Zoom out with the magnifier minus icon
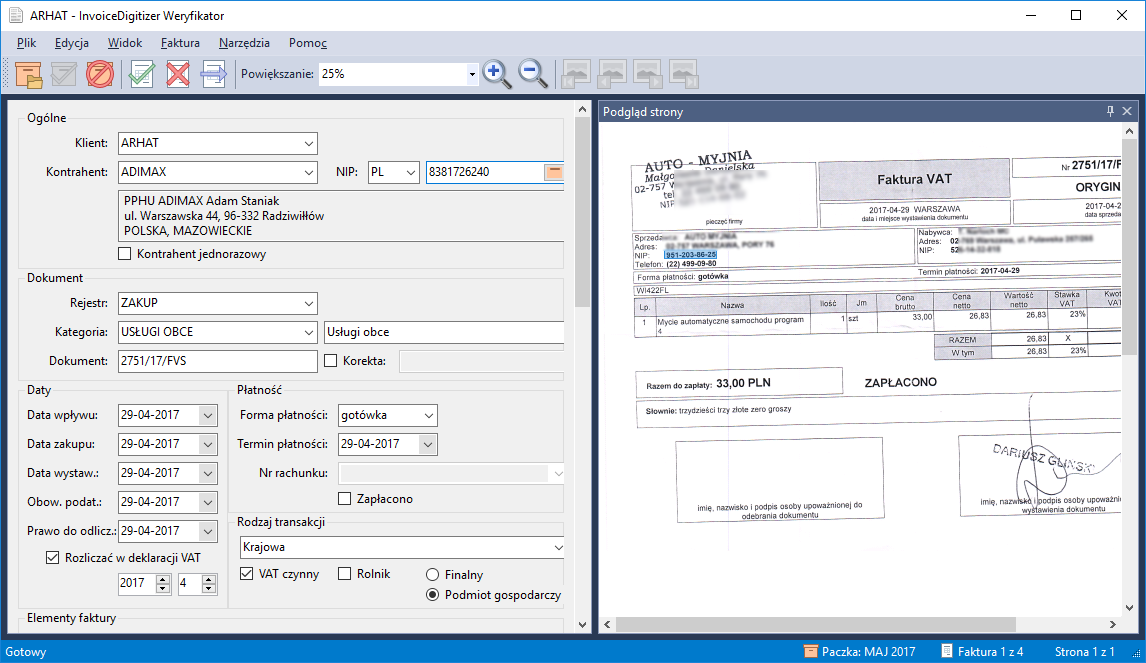This screenshot has height=663, width=1146. (533, 74)
